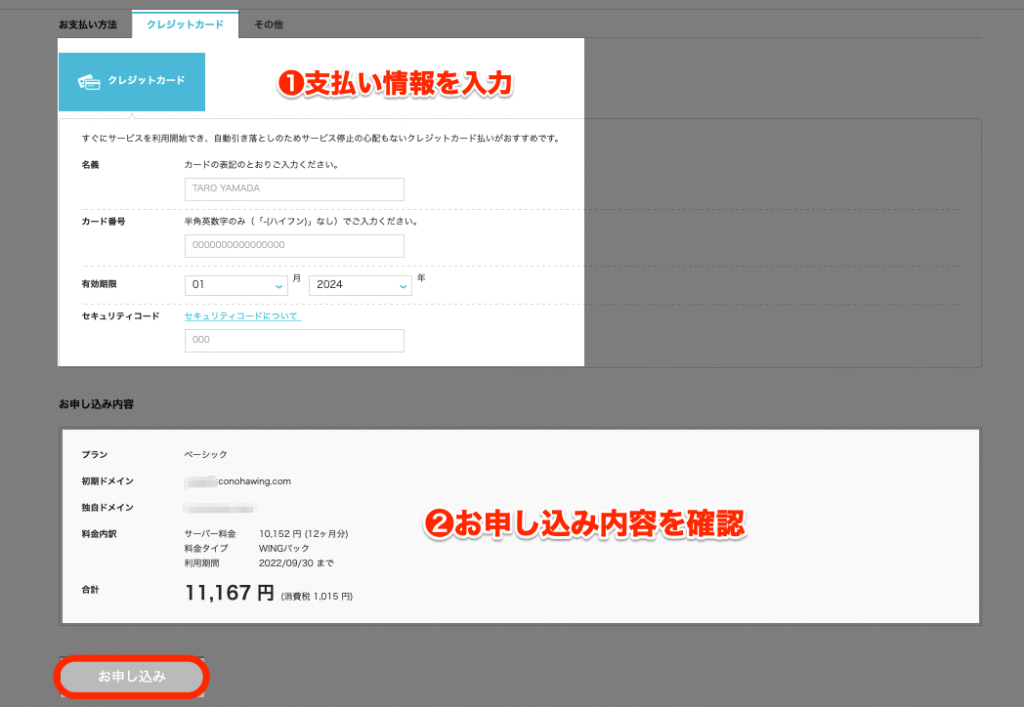Open the セキュリティコードについて link
Screen dimensions: 1024x707
click(242, 316)
